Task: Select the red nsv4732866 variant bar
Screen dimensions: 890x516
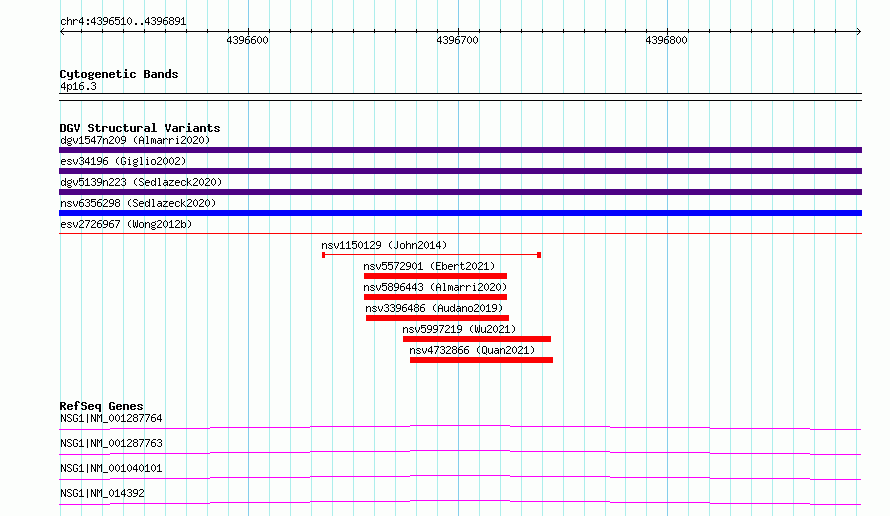Action: coord(481,360)
